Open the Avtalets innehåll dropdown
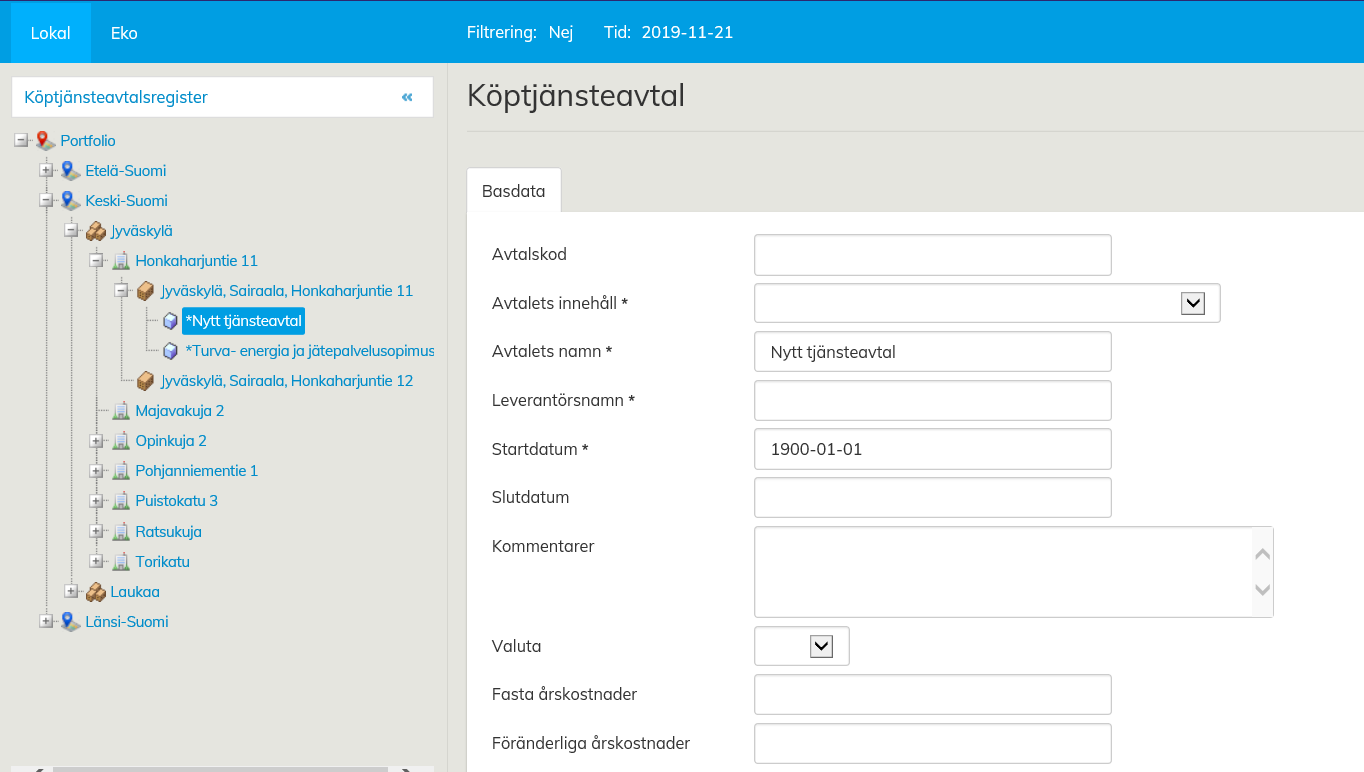This screenshot has height=772, width=1364. click(x=1192, y=303)
